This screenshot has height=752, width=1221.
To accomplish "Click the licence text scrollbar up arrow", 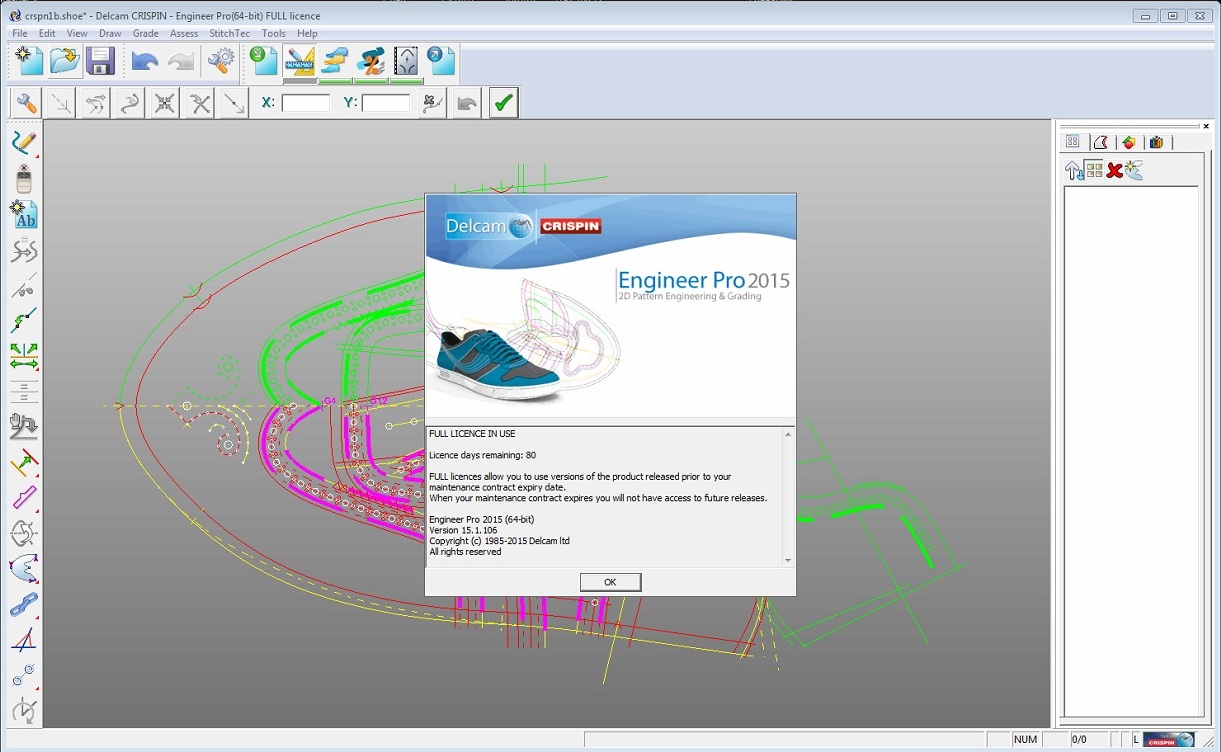I will coord(788,434).
